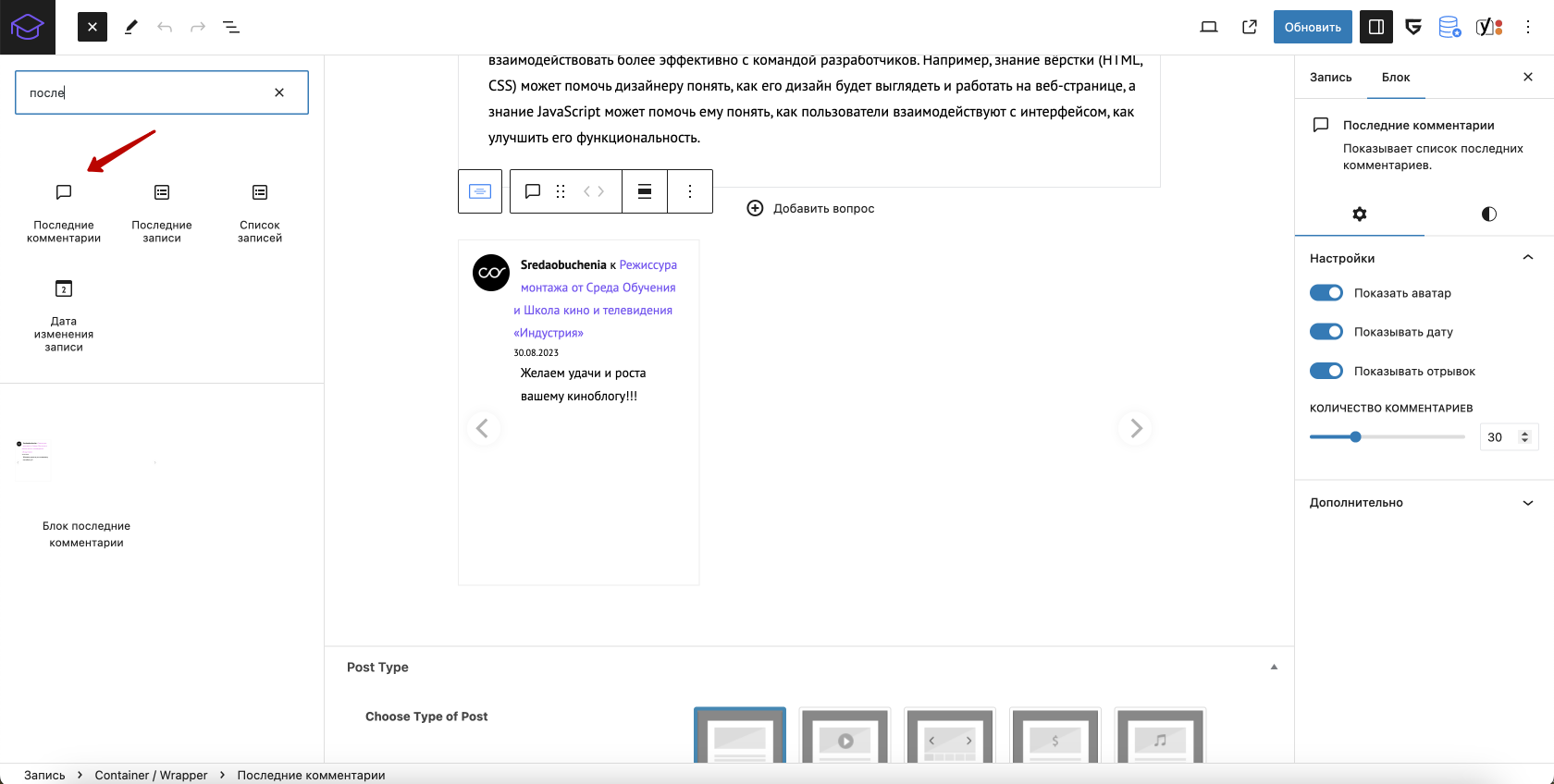Disable the Показывать дату switch
Viewport: 1554px width, 784px height.
click(1326, 332)
